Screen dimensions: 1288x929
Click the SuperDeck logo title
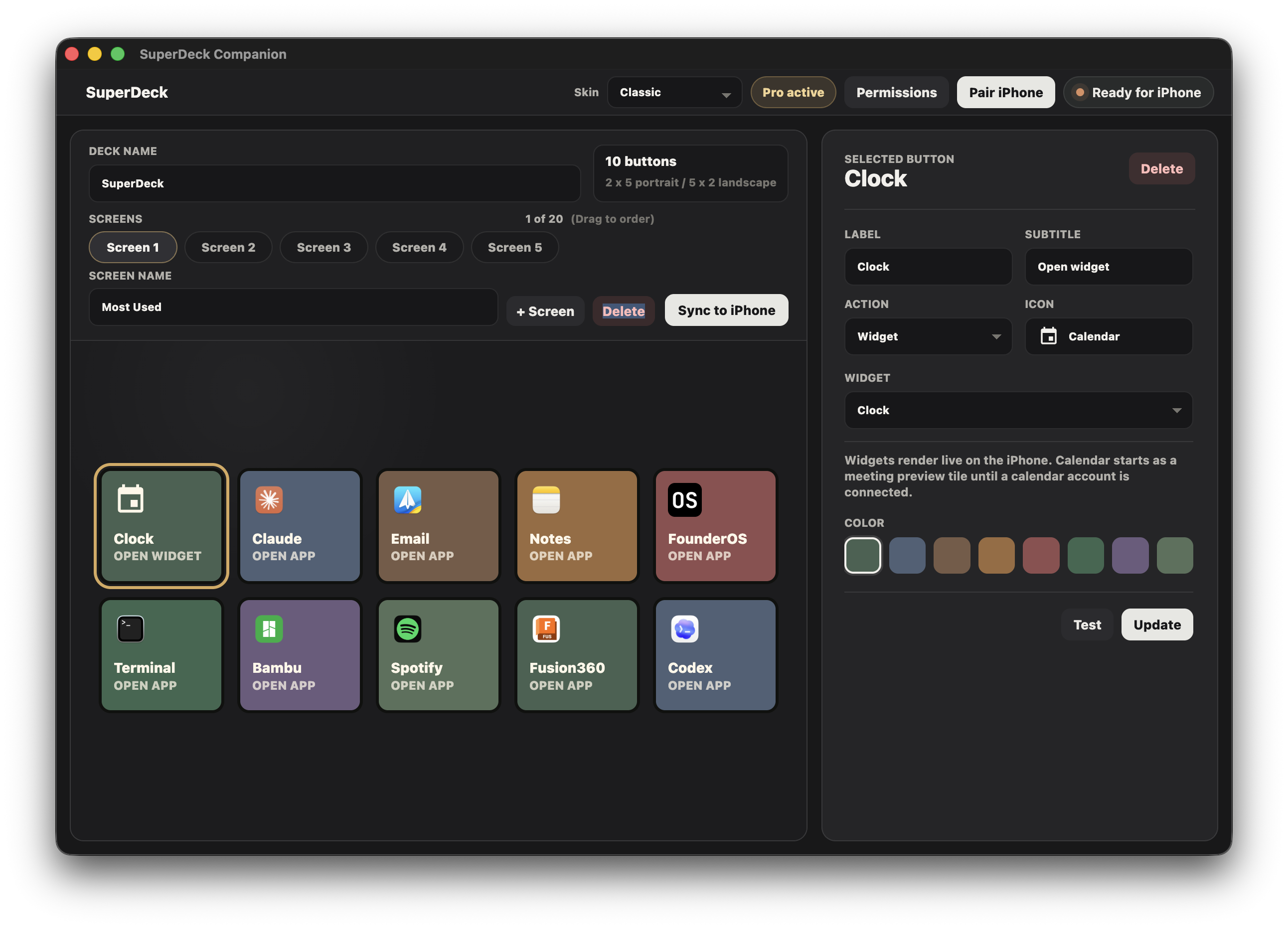click(126, 92)
